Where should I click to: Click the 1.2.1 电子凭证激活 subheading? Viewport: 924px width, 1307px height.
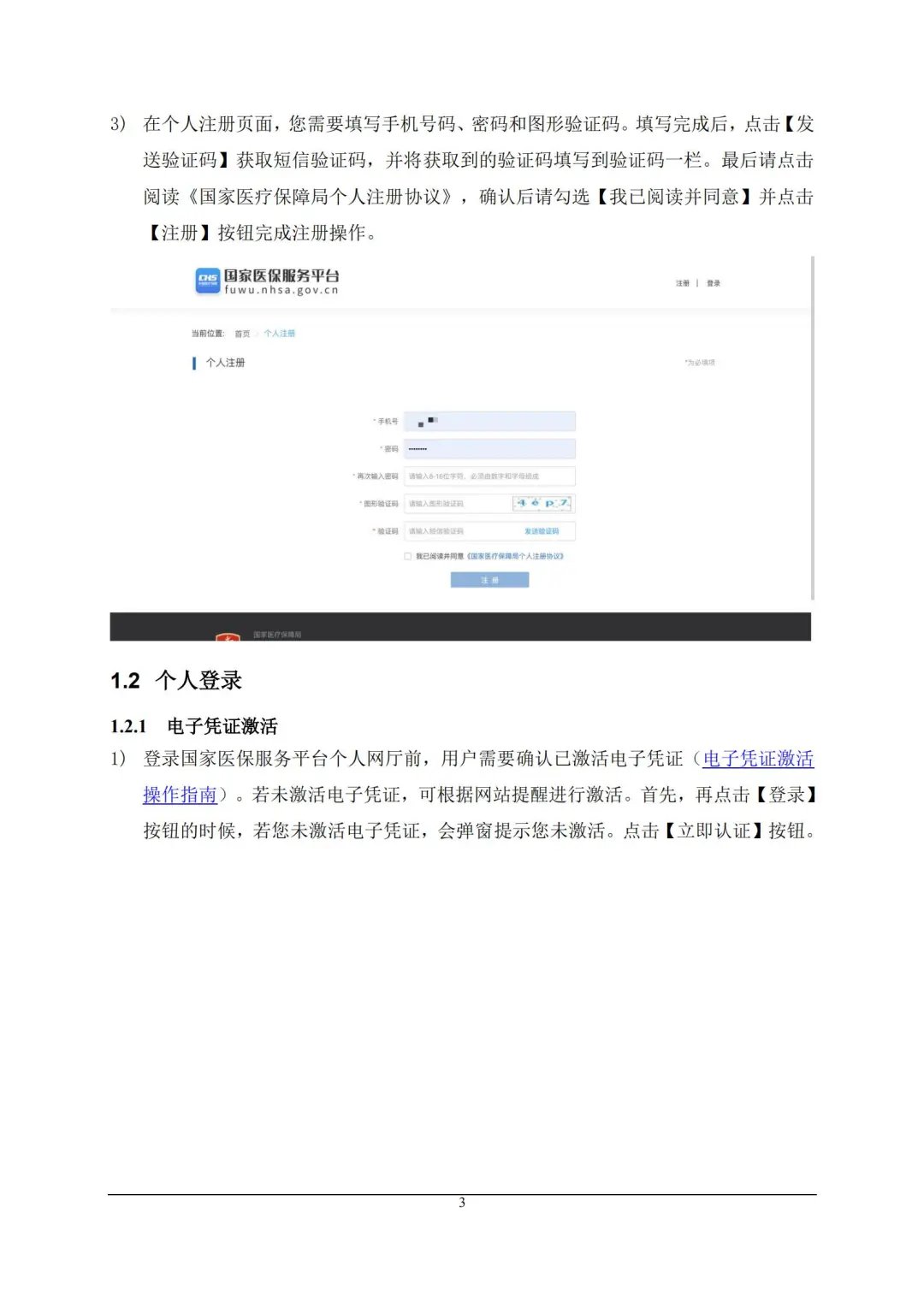coord(194,726)
